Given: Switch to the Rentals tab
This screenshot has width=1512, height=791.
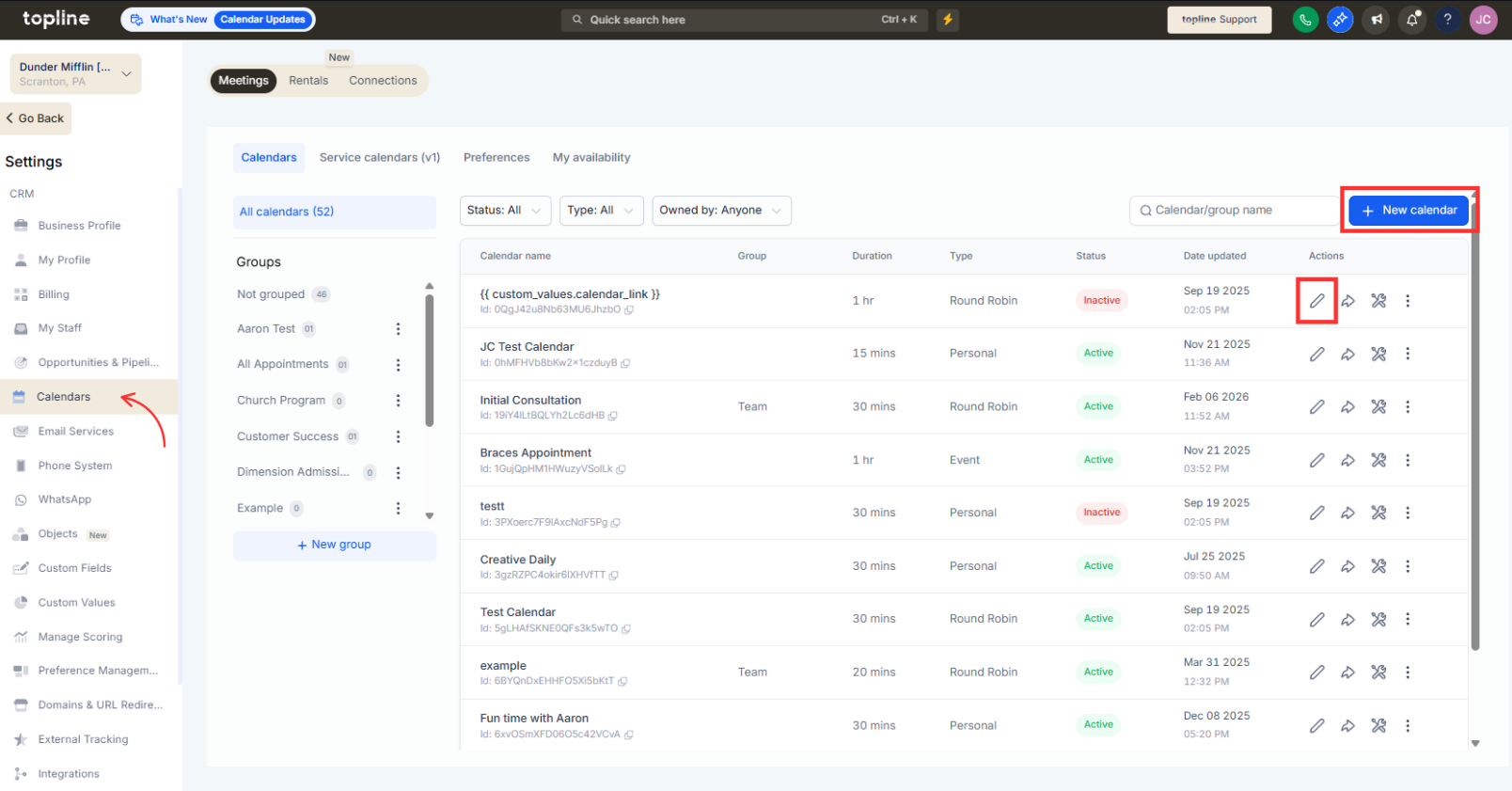Looking at the screenshot, I should point(308,81).
